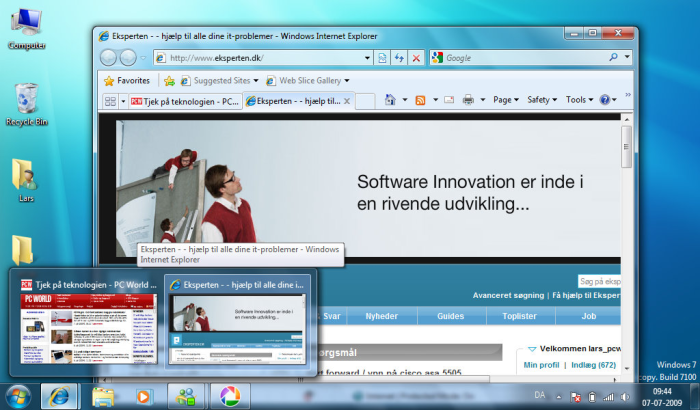Click the volume speaker tray icon
Image resolution: width=700 pixels, height=410 pixels.
625,396
